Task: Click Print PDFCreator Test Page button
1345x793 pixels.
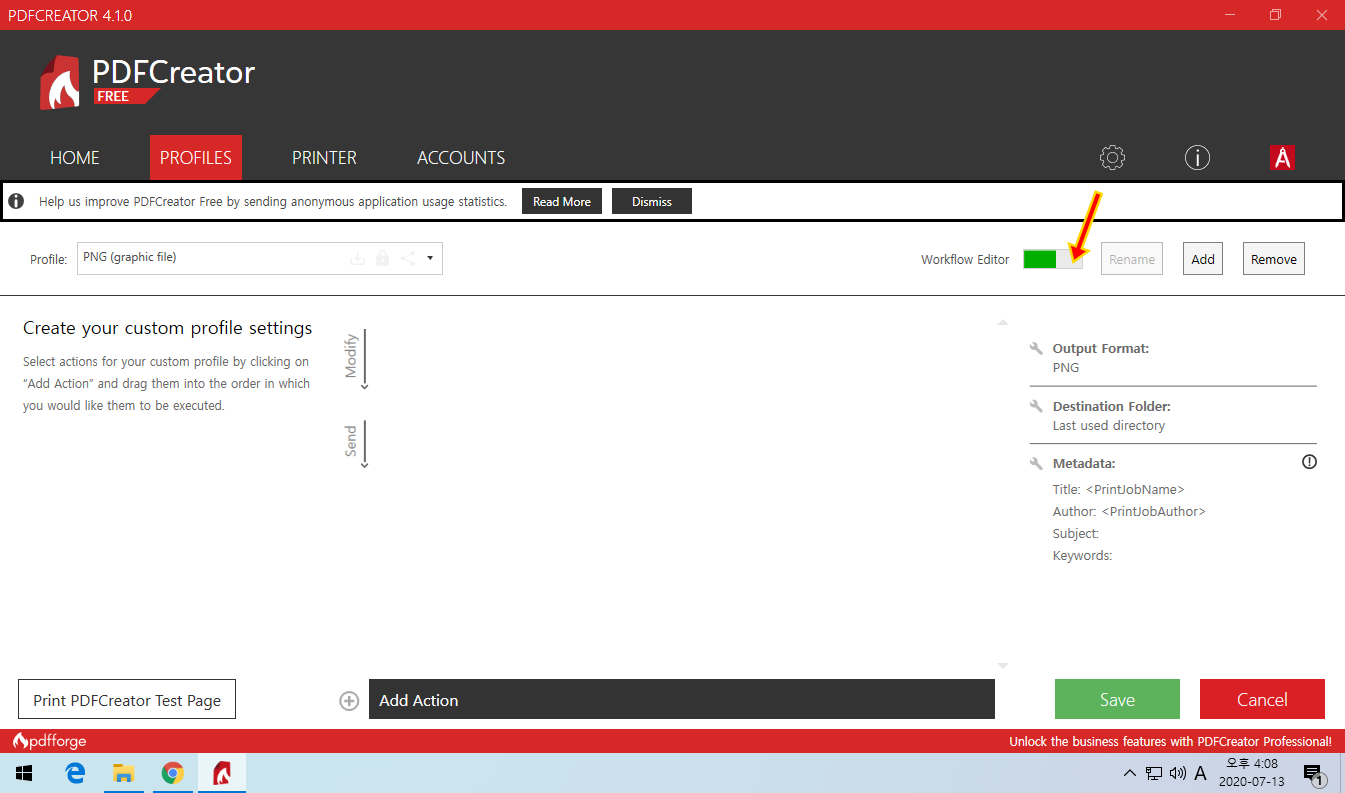Action: pyautogui.click(x=127, y=700)
